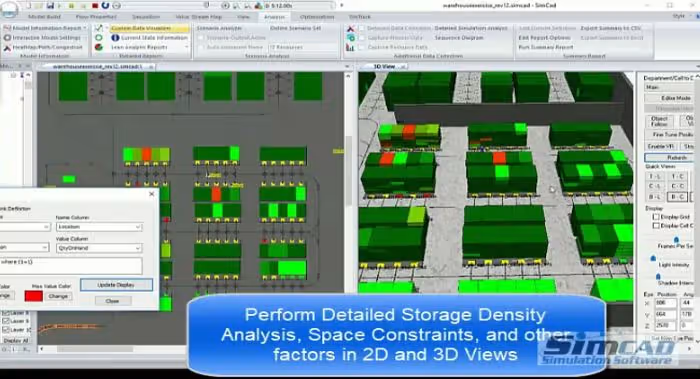Click the Light Intensity slider handle
This screenshot has height=379, width=700.
653,258
